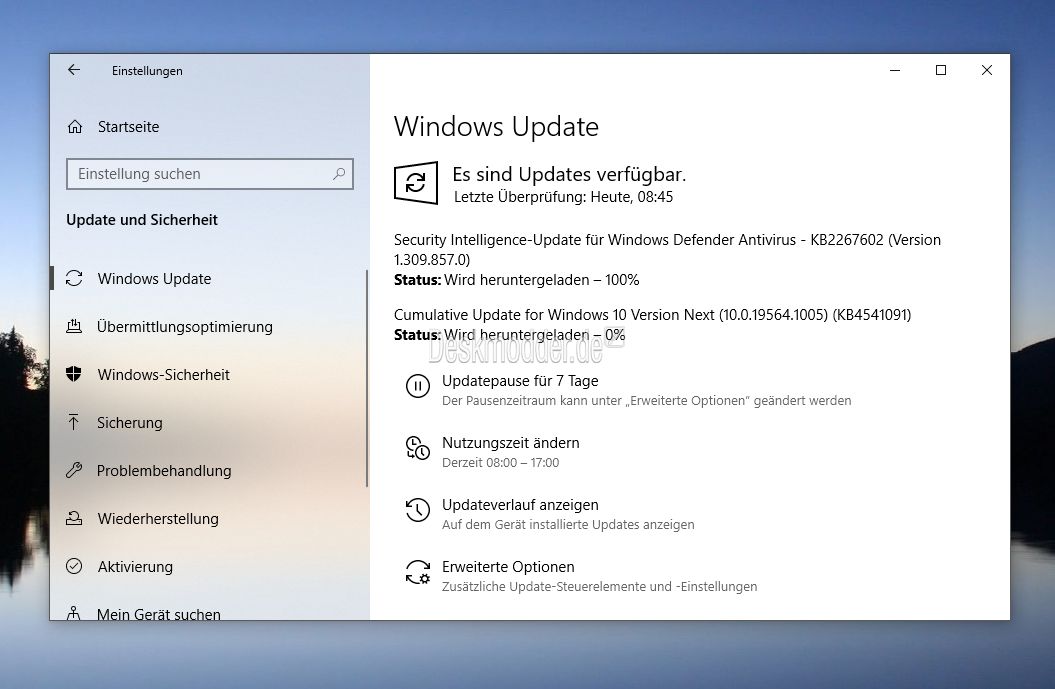1055x689 pixels.
Task: Click the text 'Es sind Updates verfügbar.'
Action: click(569, 174)
